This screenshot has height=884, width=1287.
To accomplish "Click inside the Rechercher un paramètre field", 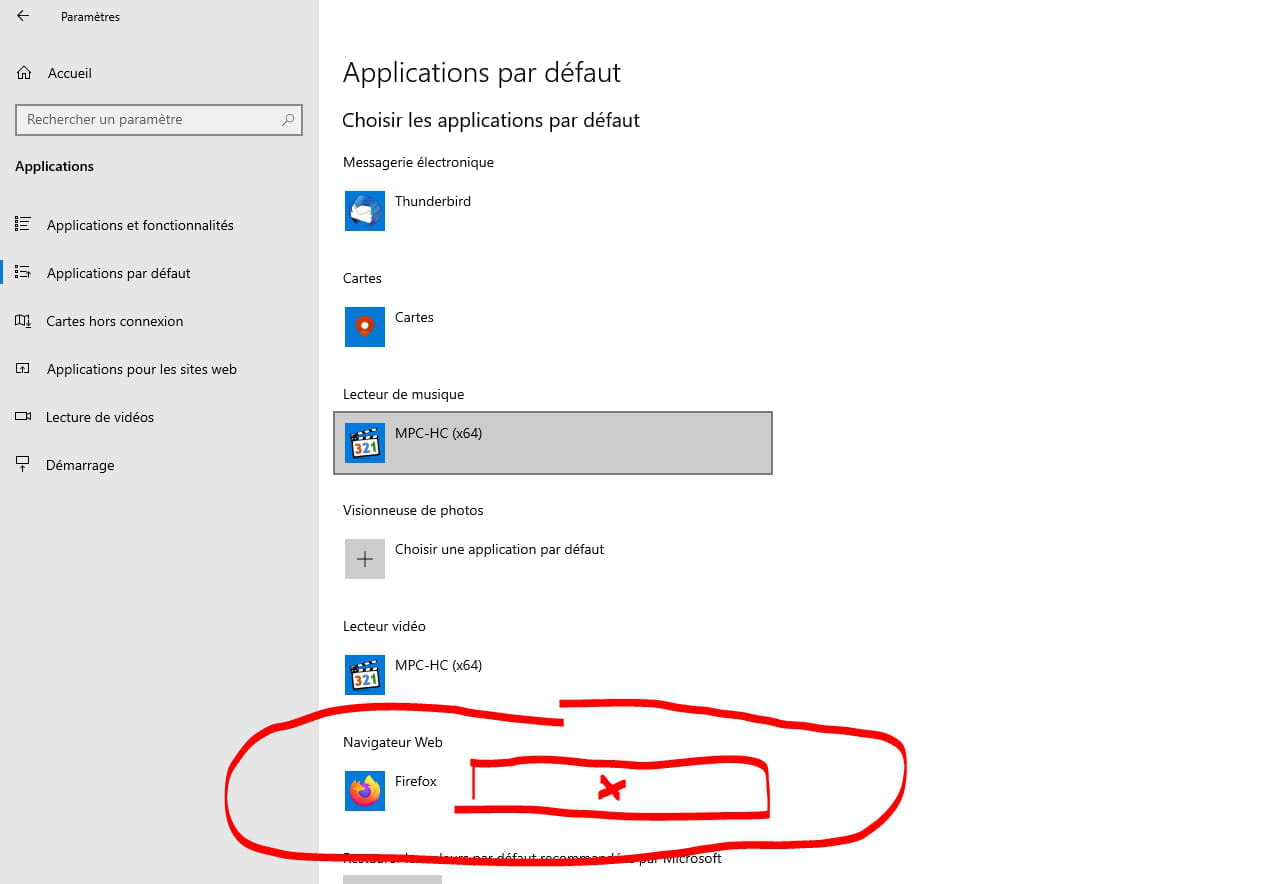I will point(159,119).
